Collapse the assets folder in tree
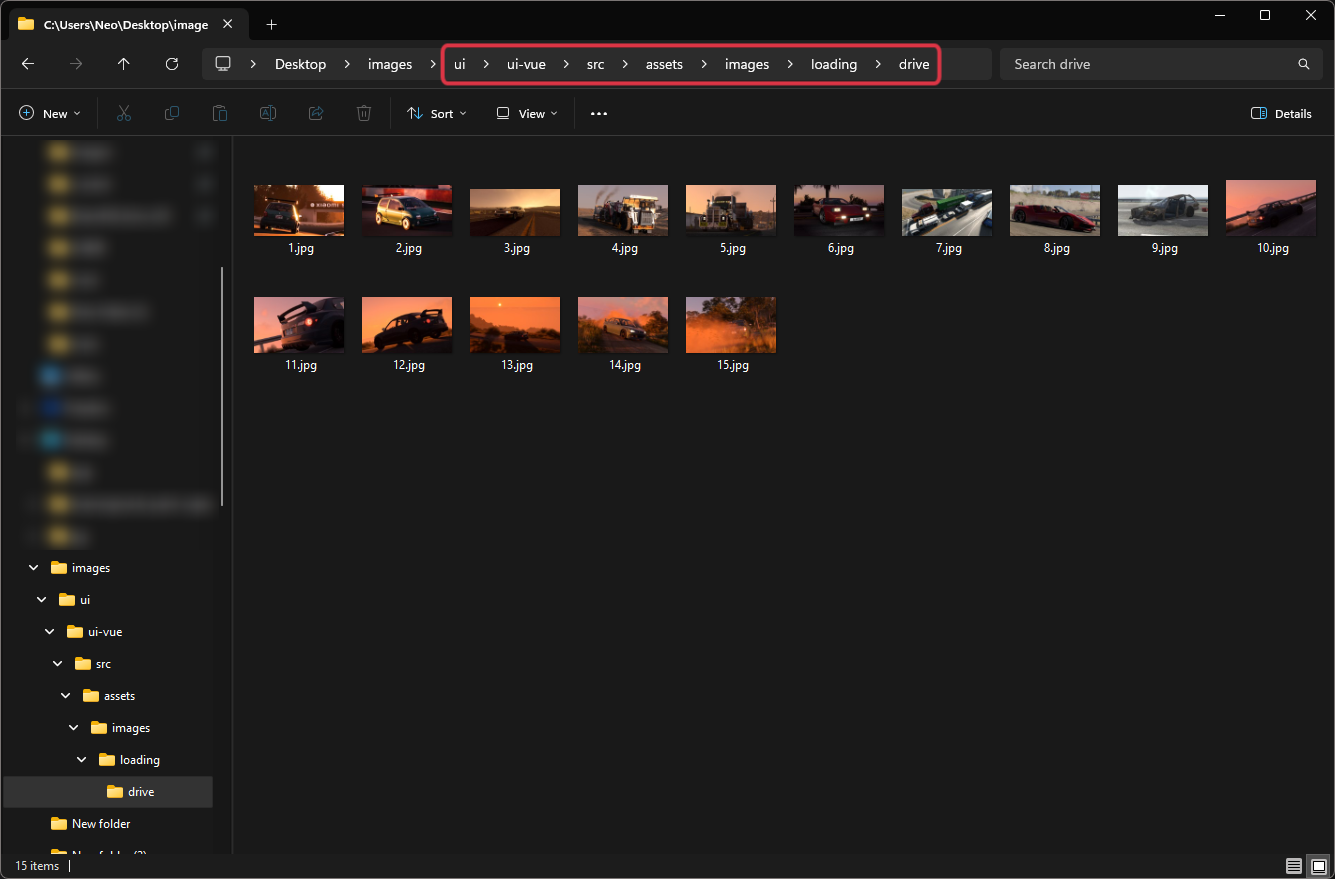This screenshot has width=1335, height=879. 66,696
